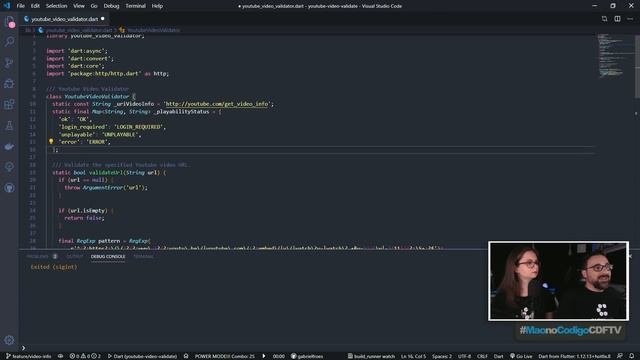Click the open changes icon in editor toolbar
This screenshot has width=640, height=360.
tap(604, 19)
